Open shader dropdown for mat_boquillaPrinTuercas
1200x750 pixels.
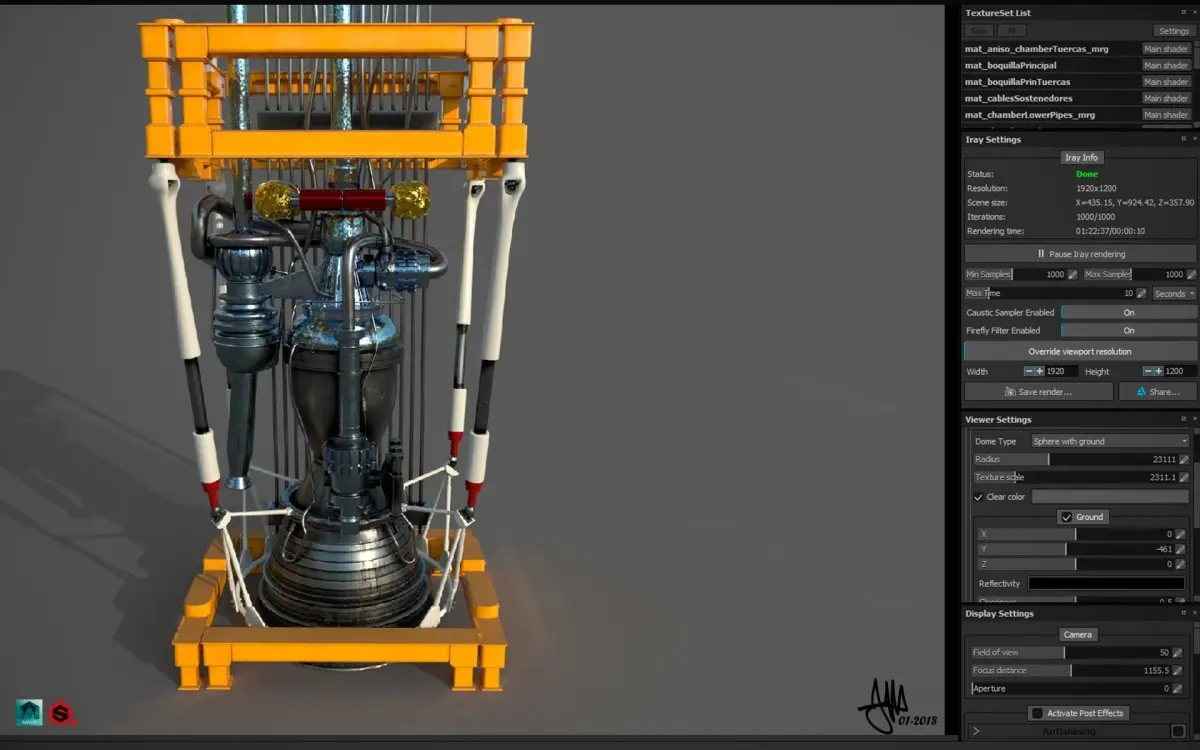tap(1166, 82)
